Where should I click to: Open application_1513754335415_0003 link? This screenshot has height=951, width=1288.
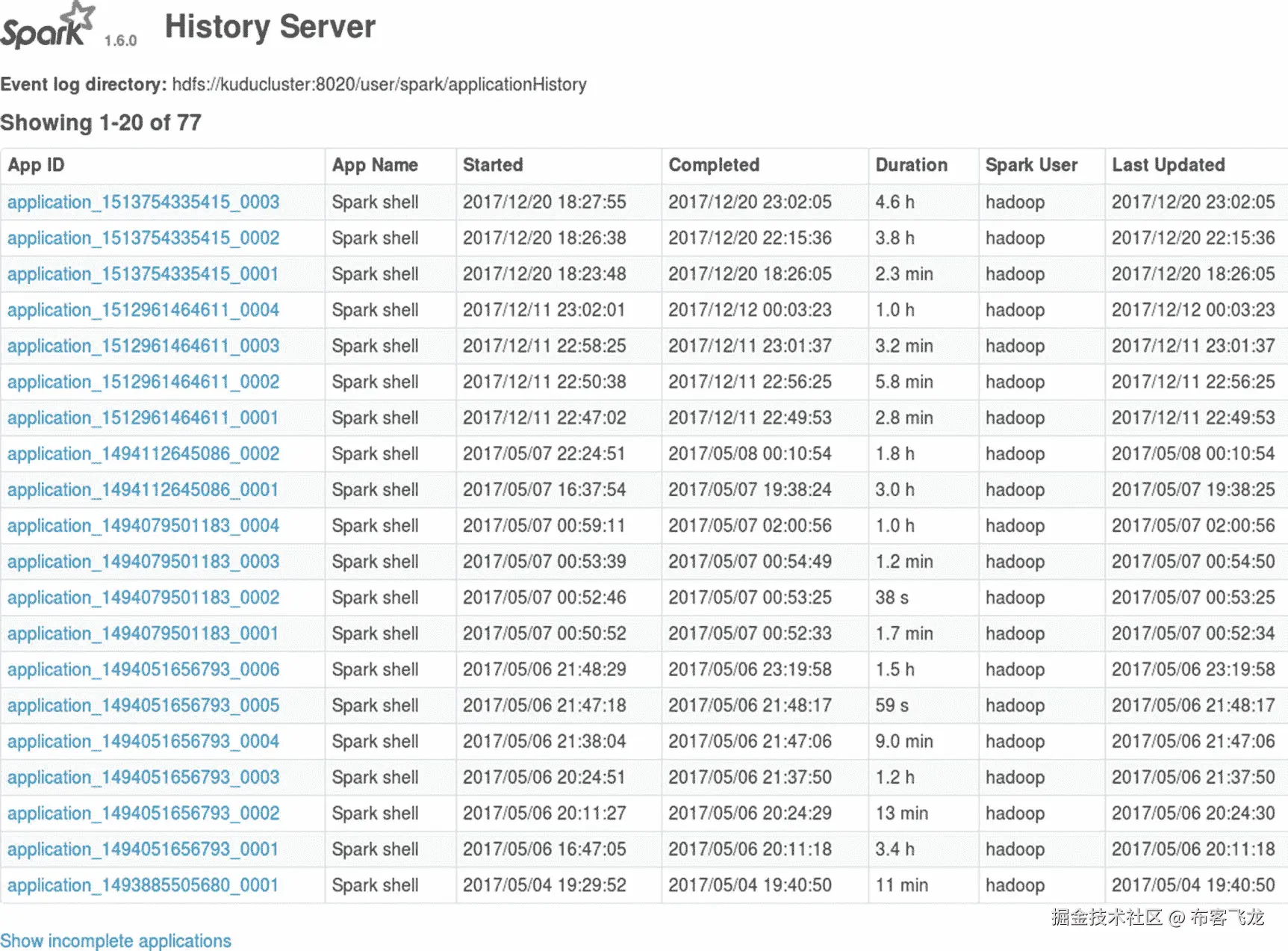click(143, 202)
